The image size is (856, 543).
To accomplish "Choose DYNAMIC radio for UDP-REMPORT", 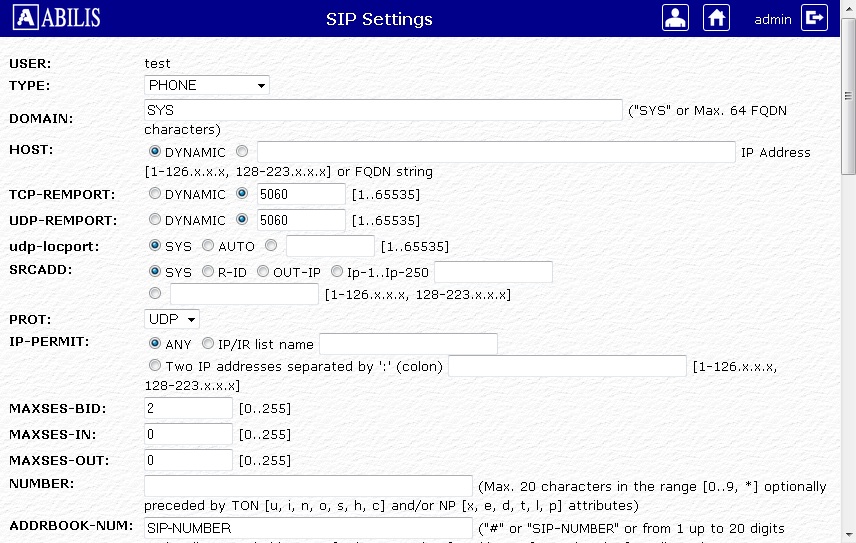I will 155,220.
